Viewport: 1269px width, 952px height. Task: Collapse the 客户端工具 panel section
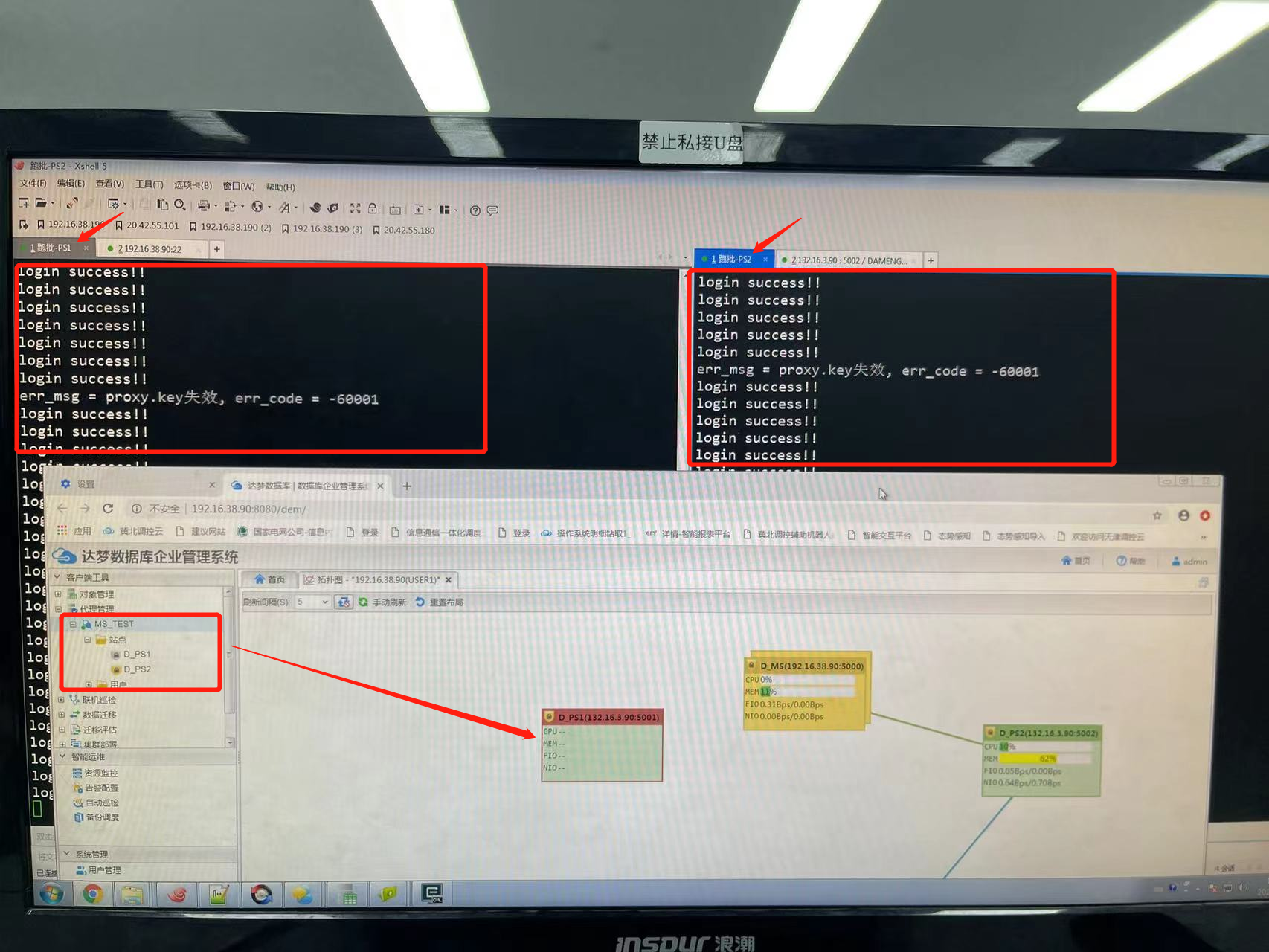(57, 576)
